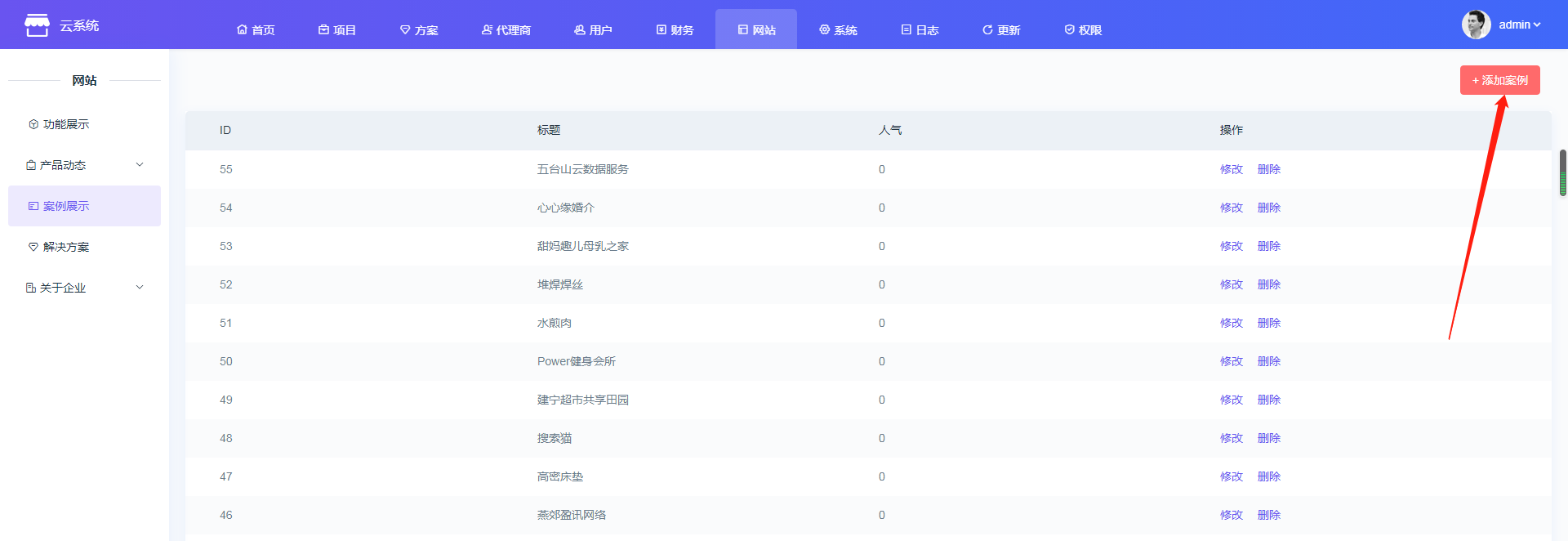Viewport: 1568px width, 541px height.
Task: Go to the 用户 menu
Action: click(x=593, y=29)
